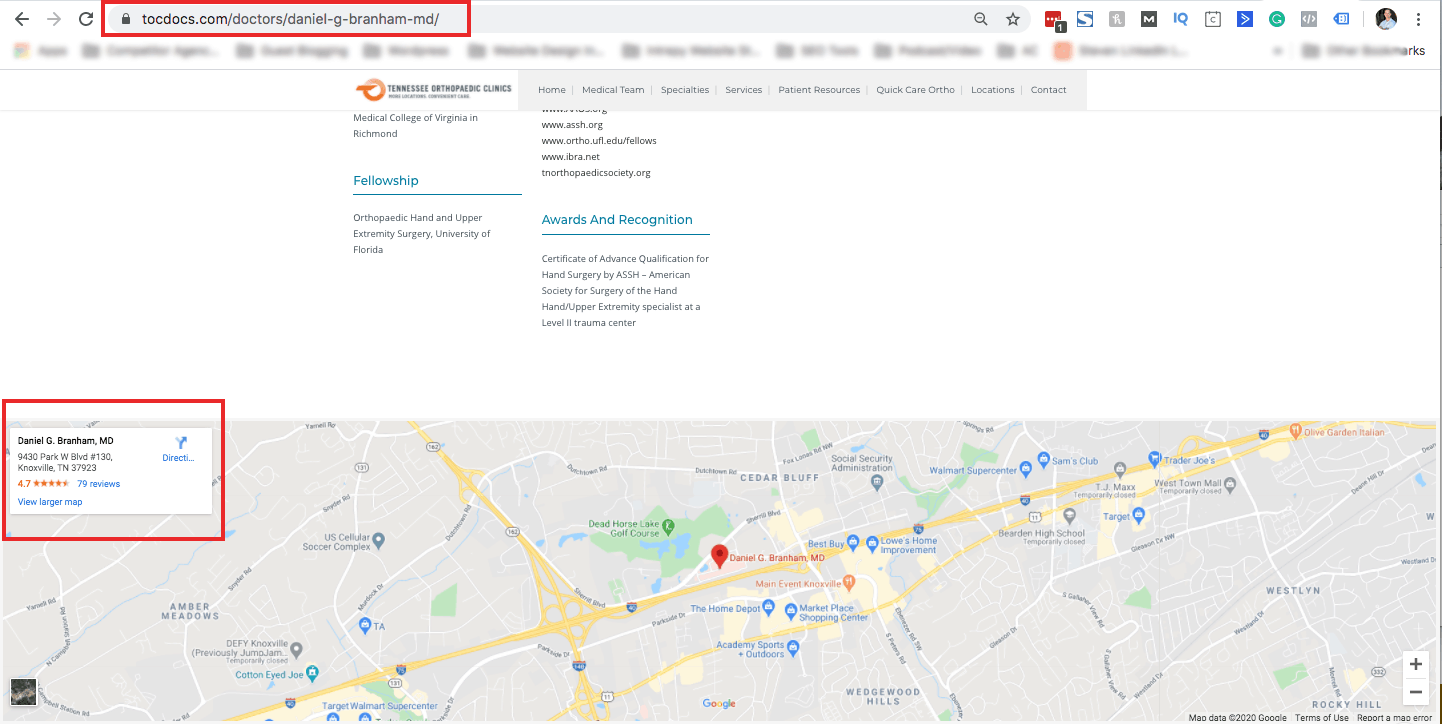
Task: Click the padlock site info icon
Action: [126, 19]
